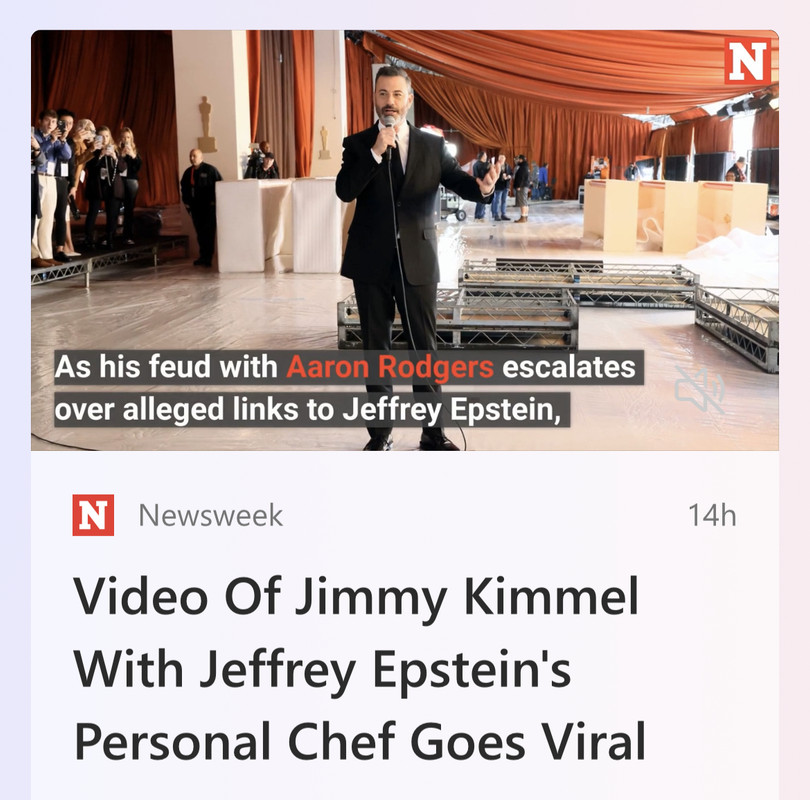Click the group of photographers on the riser
The image size is (810, 800).
[85, 186]
